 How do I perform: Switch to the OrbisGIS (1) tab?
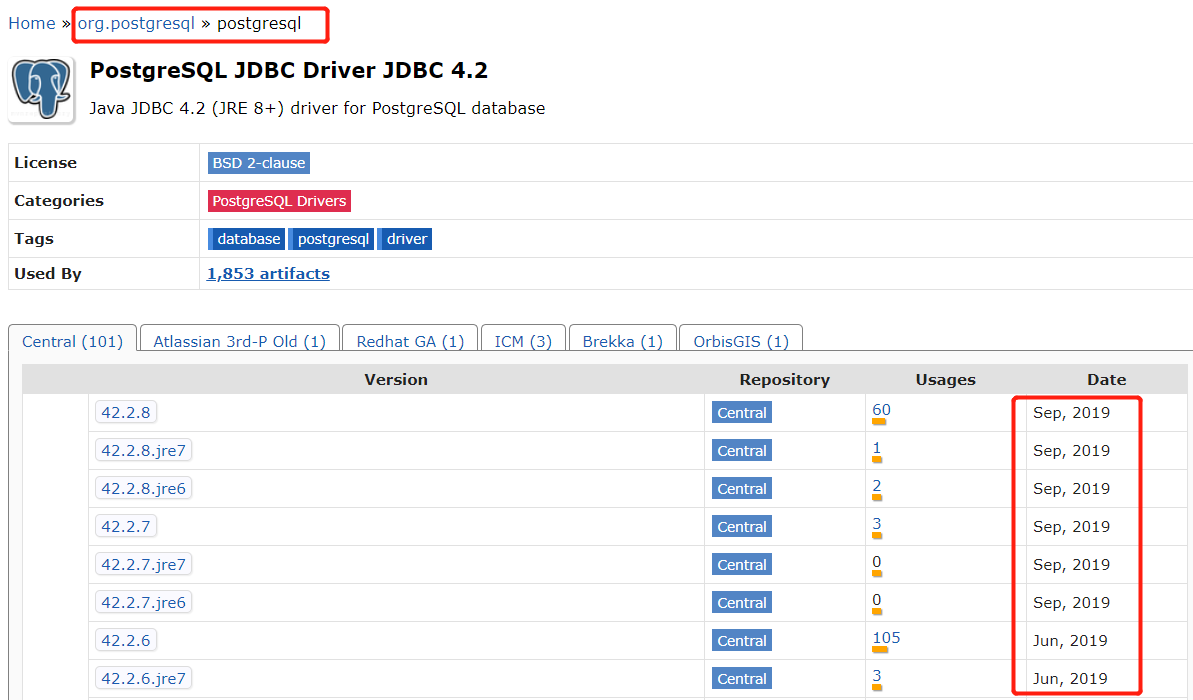click(741, 341)
